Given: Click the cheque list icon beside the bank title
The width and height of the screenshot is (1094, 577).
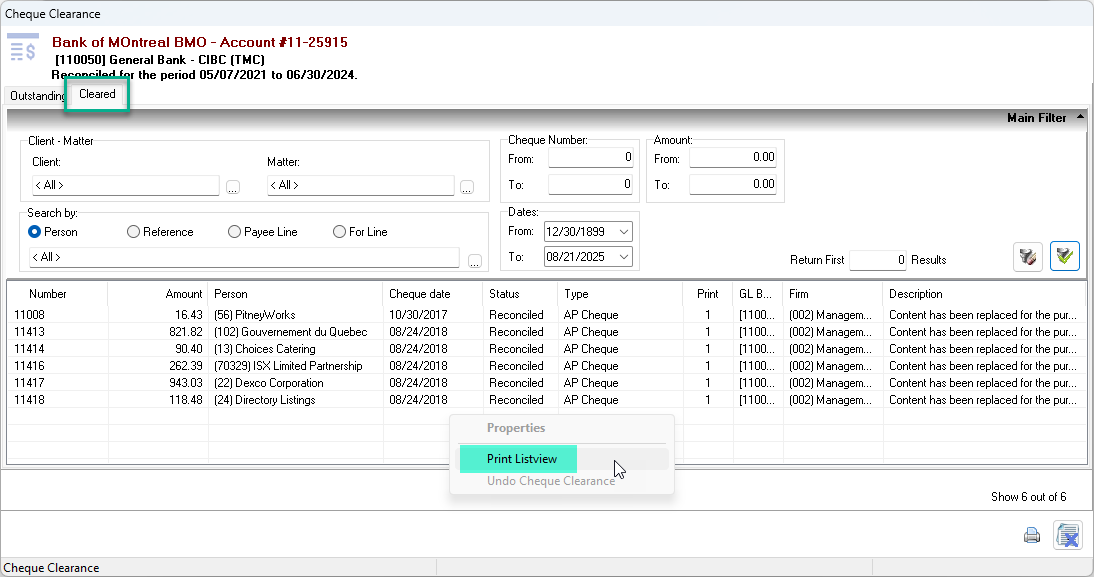Looking at the screenshot, I should click(23, 48).
